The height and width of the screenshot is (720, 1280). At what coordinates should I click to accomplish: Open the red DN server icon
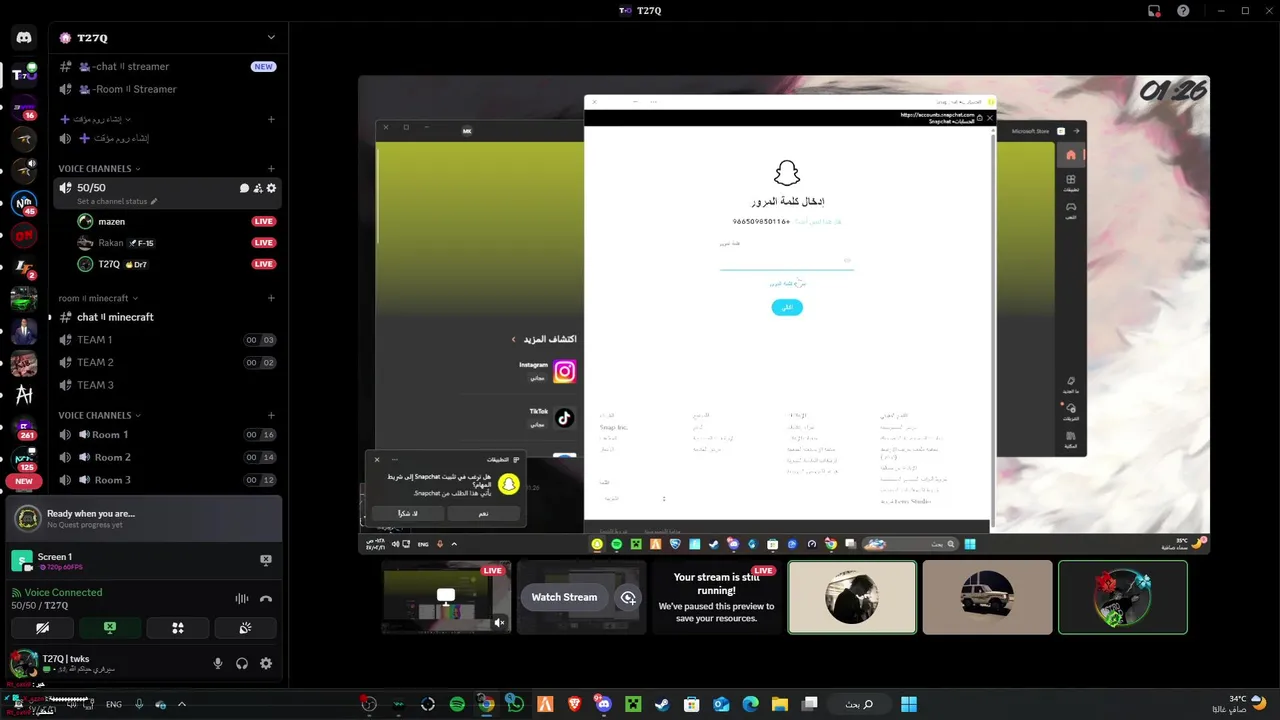[24, 236]
